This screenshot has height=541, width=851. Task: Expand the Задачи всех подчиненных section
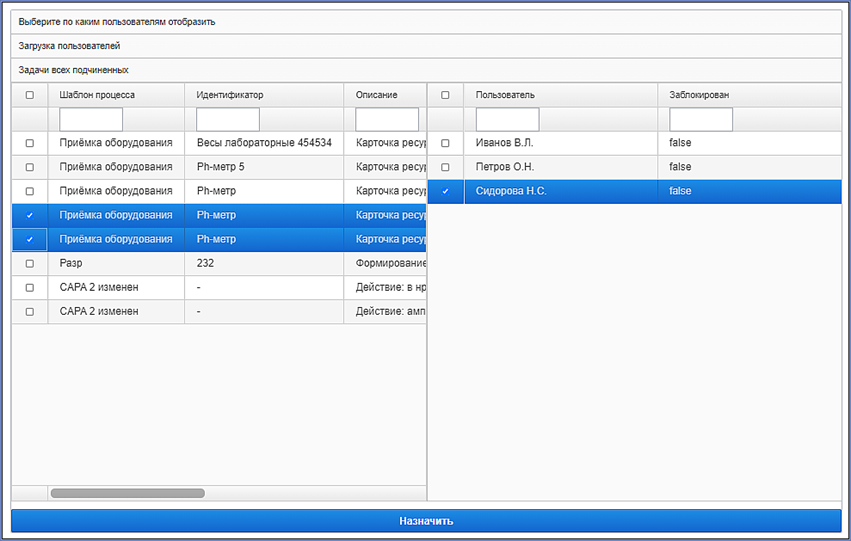tap(426, 70)
